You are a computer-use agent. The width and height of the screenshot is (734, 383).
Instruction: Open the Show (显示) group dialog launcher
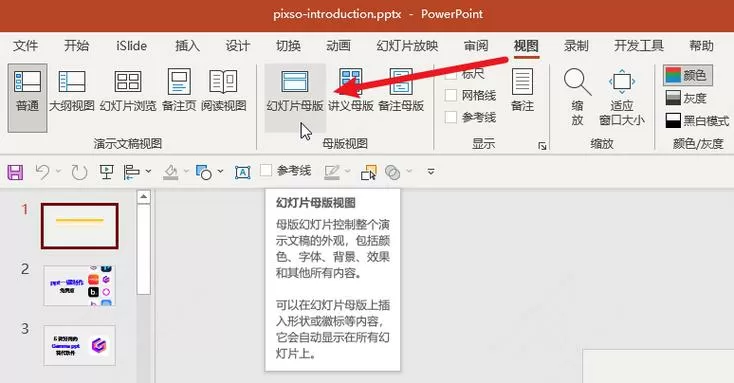[x=542, y=146]
